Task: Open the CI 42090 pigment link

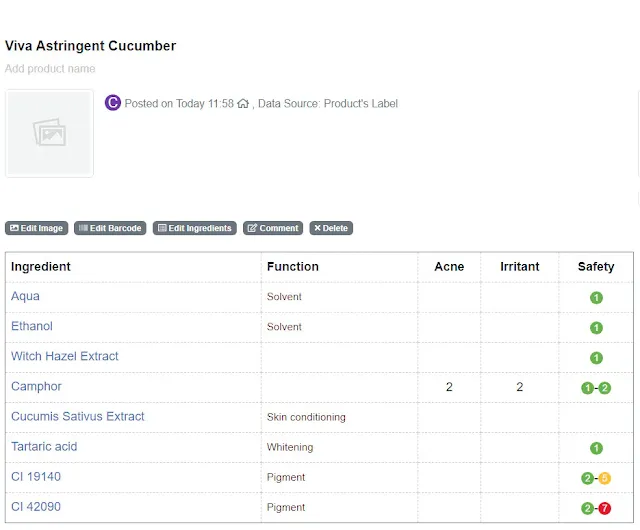Action: 36,507
